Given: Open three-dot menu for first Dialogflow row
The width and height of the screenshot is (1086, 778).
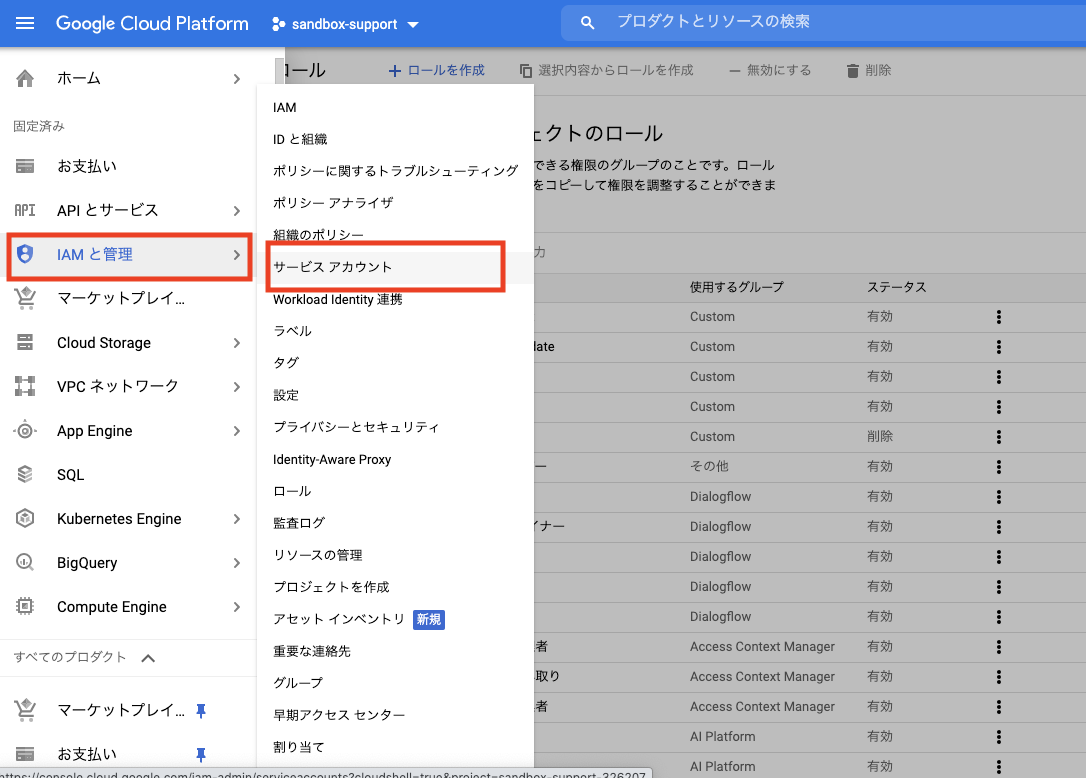Looking at the screenshot, I should click(999, 497).
